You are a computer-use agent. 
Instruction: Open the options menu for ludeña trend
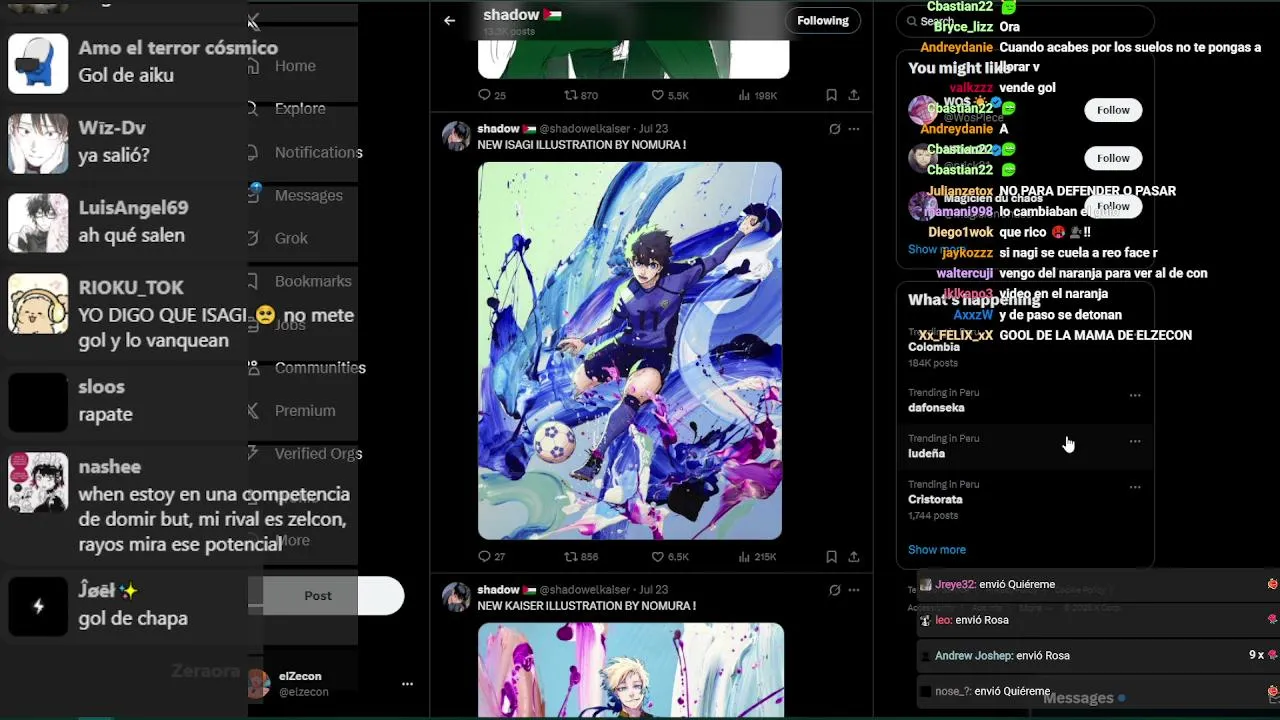pos(1135,441)
